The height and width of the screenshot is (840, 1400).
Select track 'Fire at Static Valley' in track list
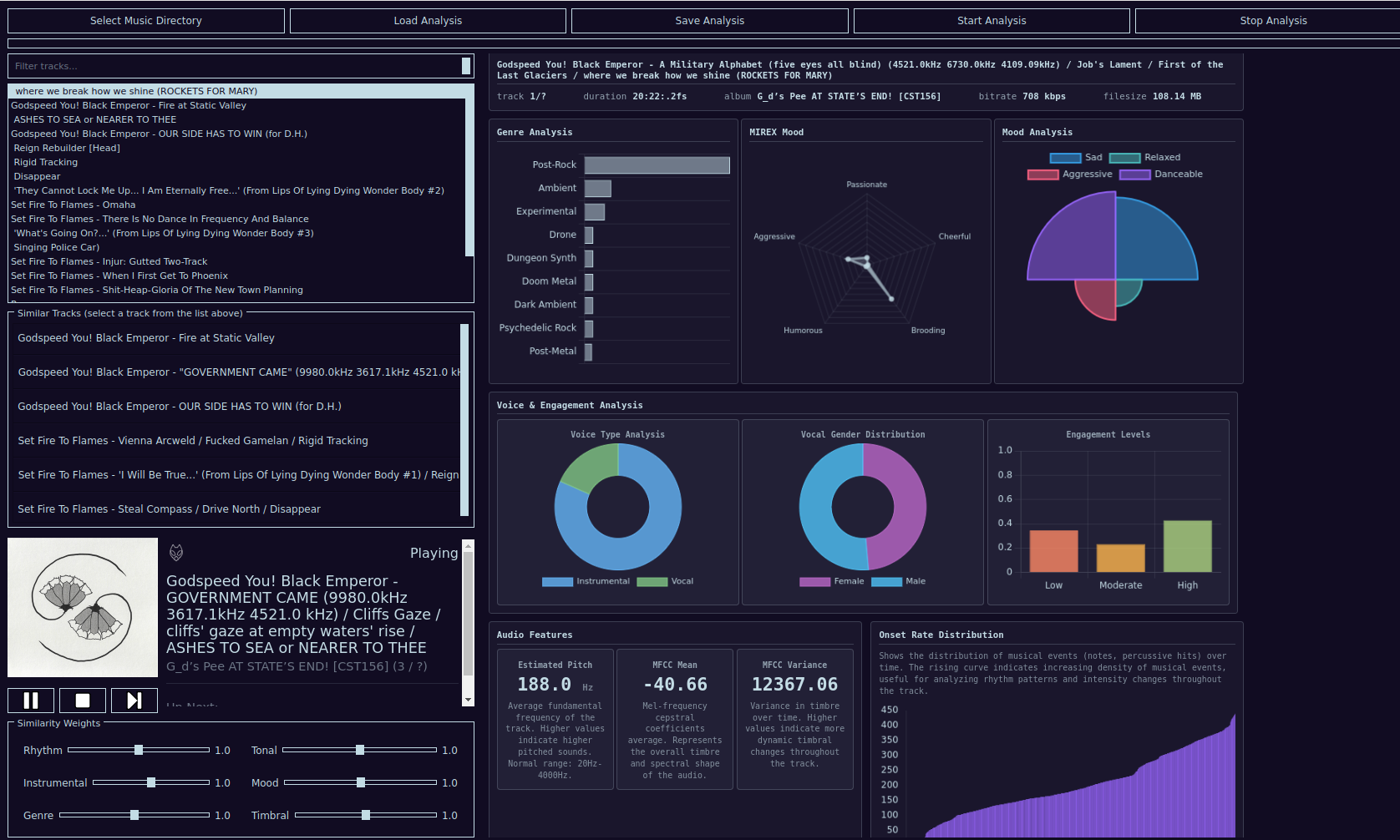[x=236, y=105]
